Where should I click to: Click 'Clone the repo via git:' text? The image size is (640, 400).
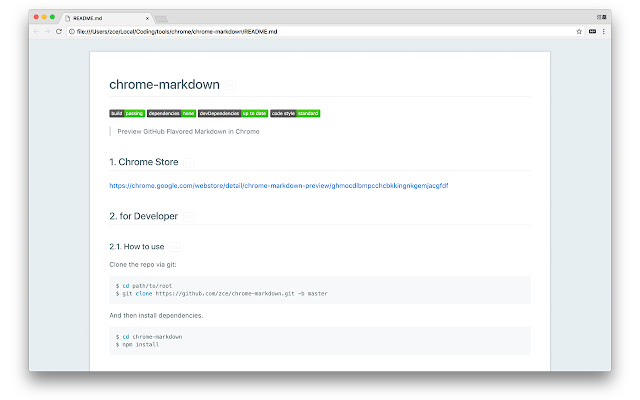point(143,264)
